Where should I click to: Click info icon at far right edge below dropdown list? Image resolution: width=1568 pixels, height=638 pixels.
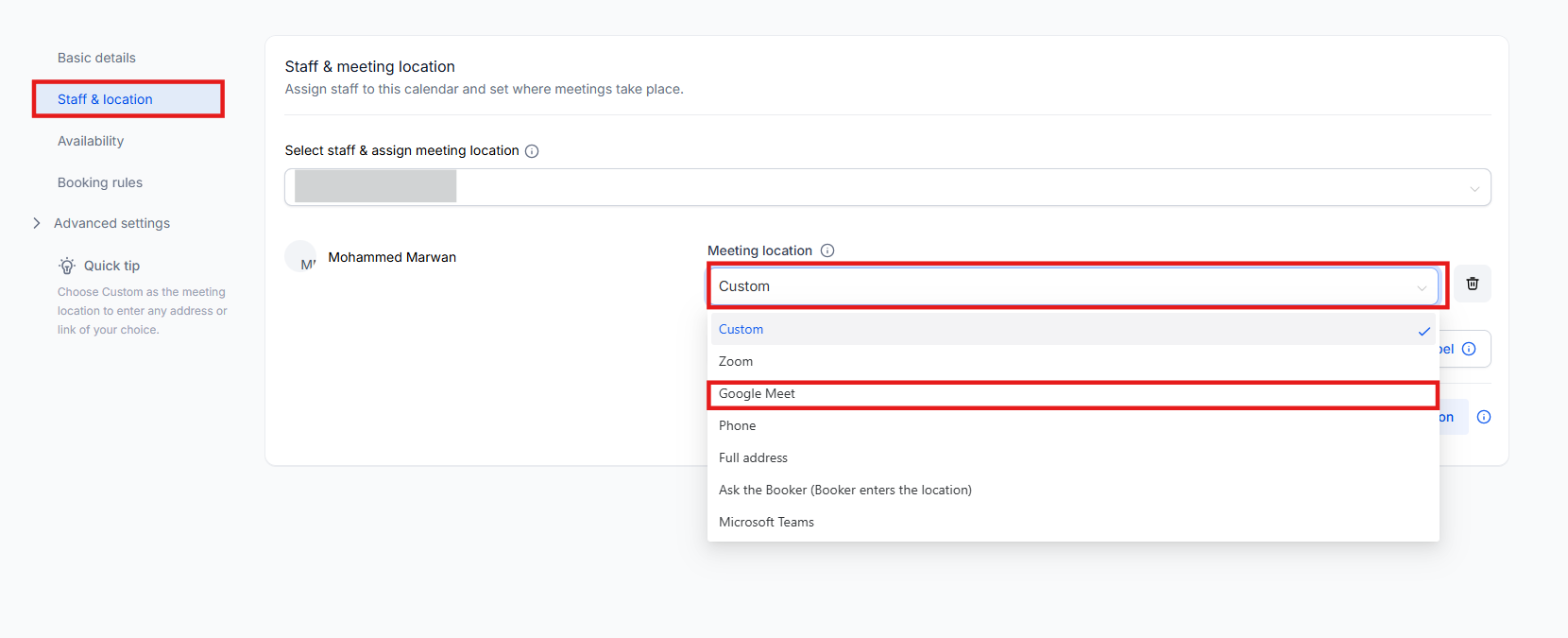tap(1484, 417)
